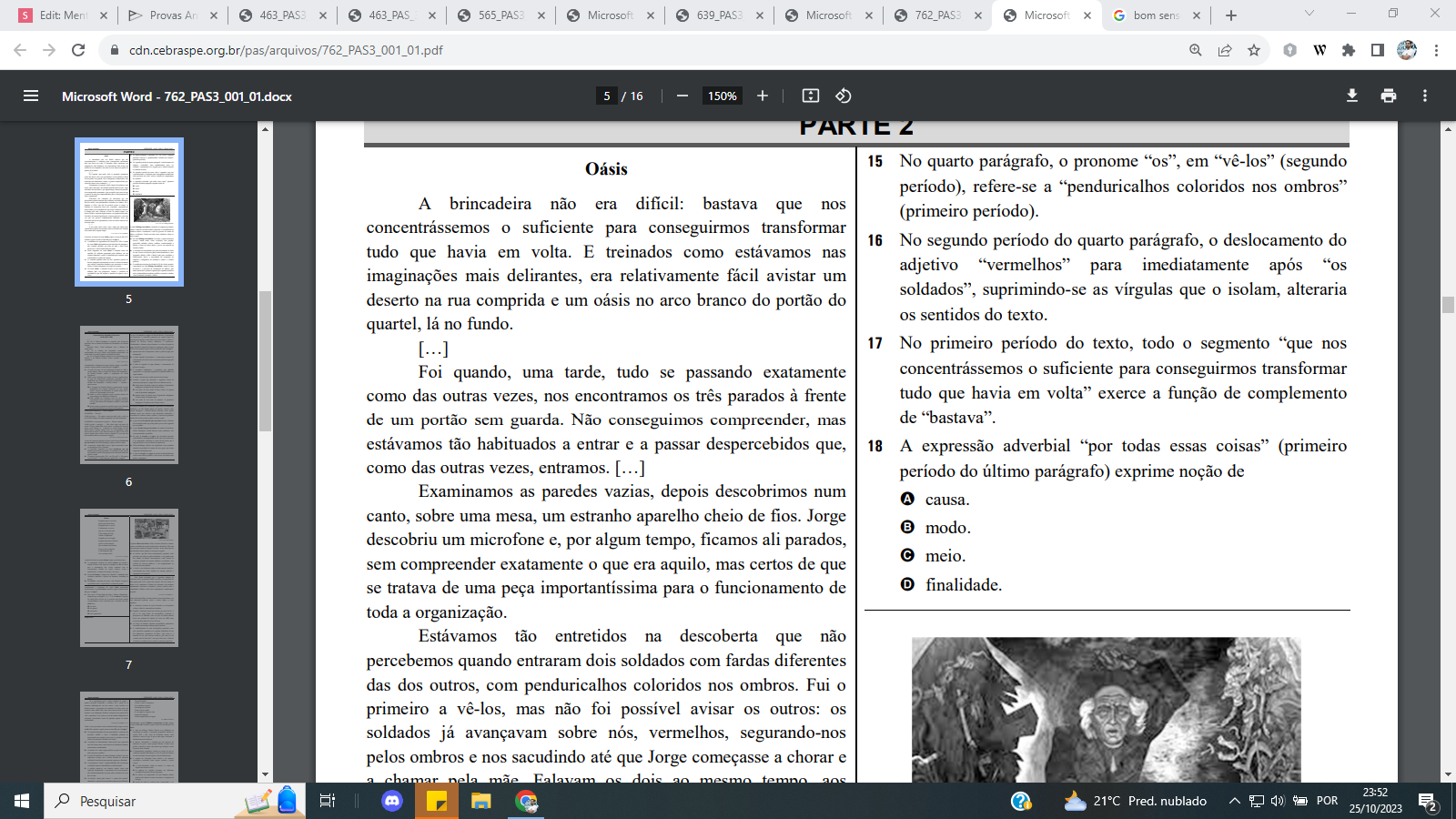The image size is (1456, 819).
Task: Open the PDF viewer more actions menu
Action: [1425, 96]
